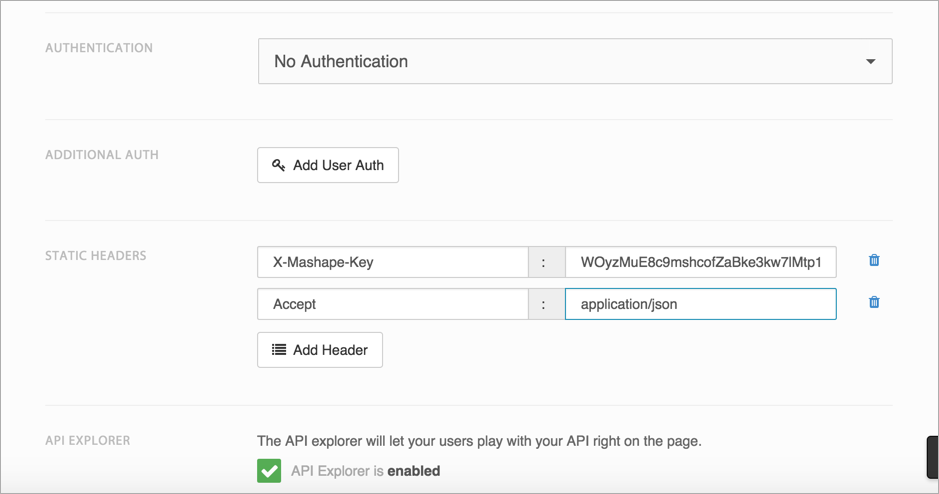Screen dimensions: 939x494
Task: Click the Add User Auth button
Action: (x=328, y=165)
